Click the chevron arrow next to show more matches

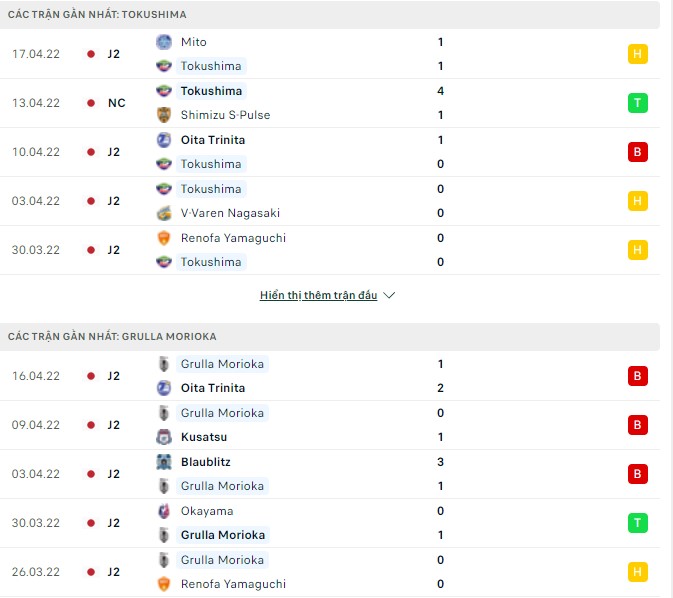point(390,296)
